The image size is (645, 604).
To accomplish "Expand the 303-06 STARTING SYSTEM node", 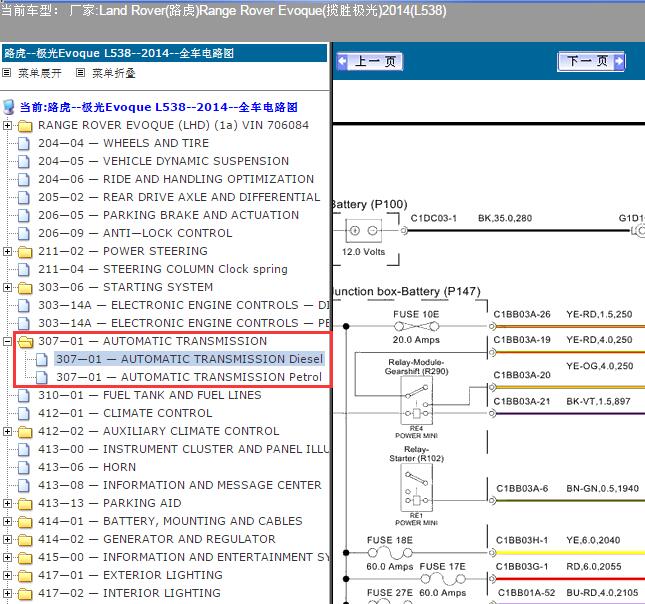I will (7, 287).
